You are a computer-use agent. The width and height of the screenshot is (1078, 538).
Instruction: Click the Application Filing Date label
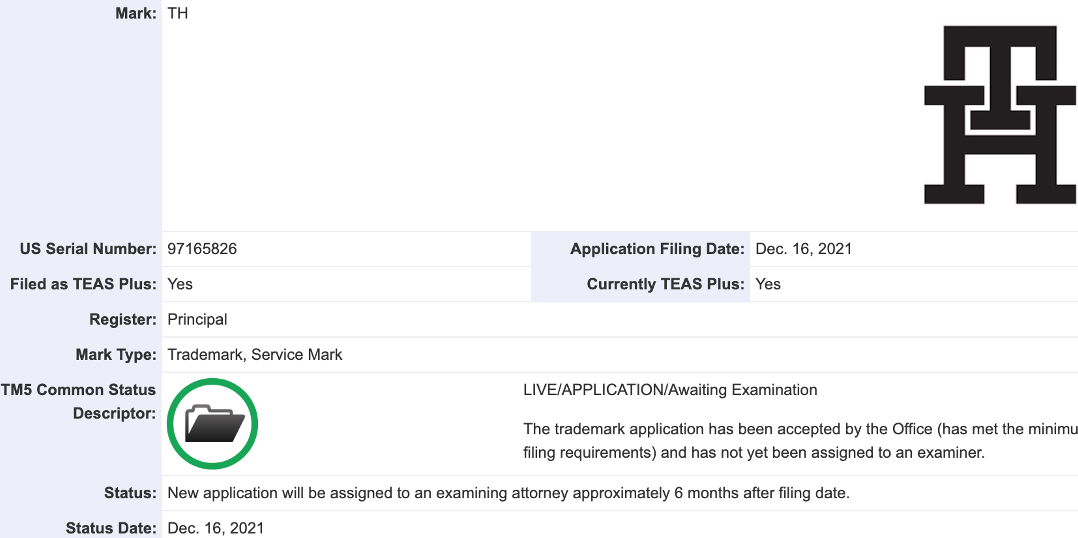657,249
